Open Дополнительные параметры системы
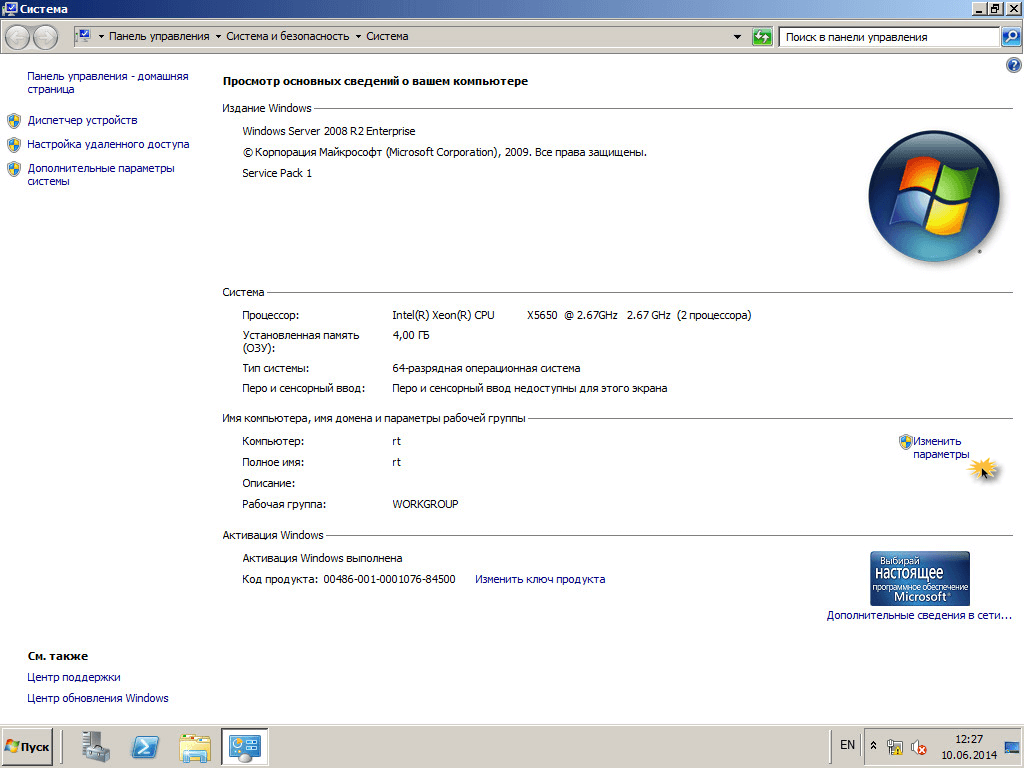Viewport: 1024px width, 768px height. point(101,174)
